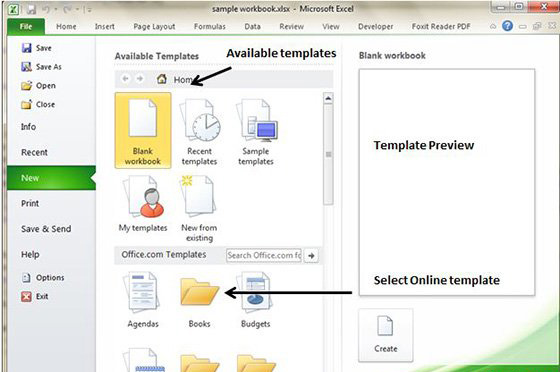Open My templates
Viewport: 560px width, 372px height.
point(143,204)
